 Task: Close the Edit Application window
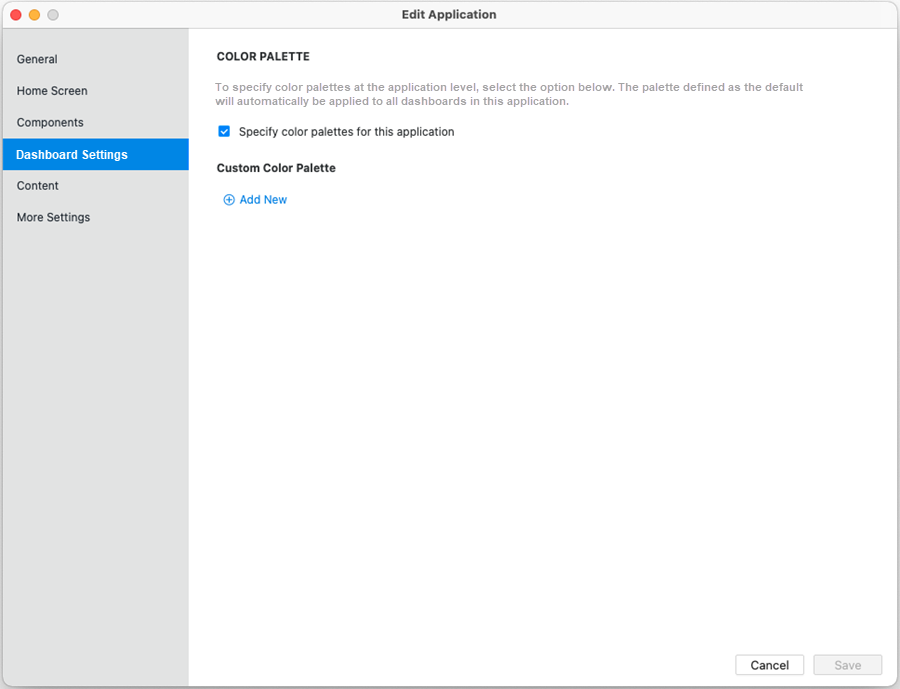click(16, 15)
